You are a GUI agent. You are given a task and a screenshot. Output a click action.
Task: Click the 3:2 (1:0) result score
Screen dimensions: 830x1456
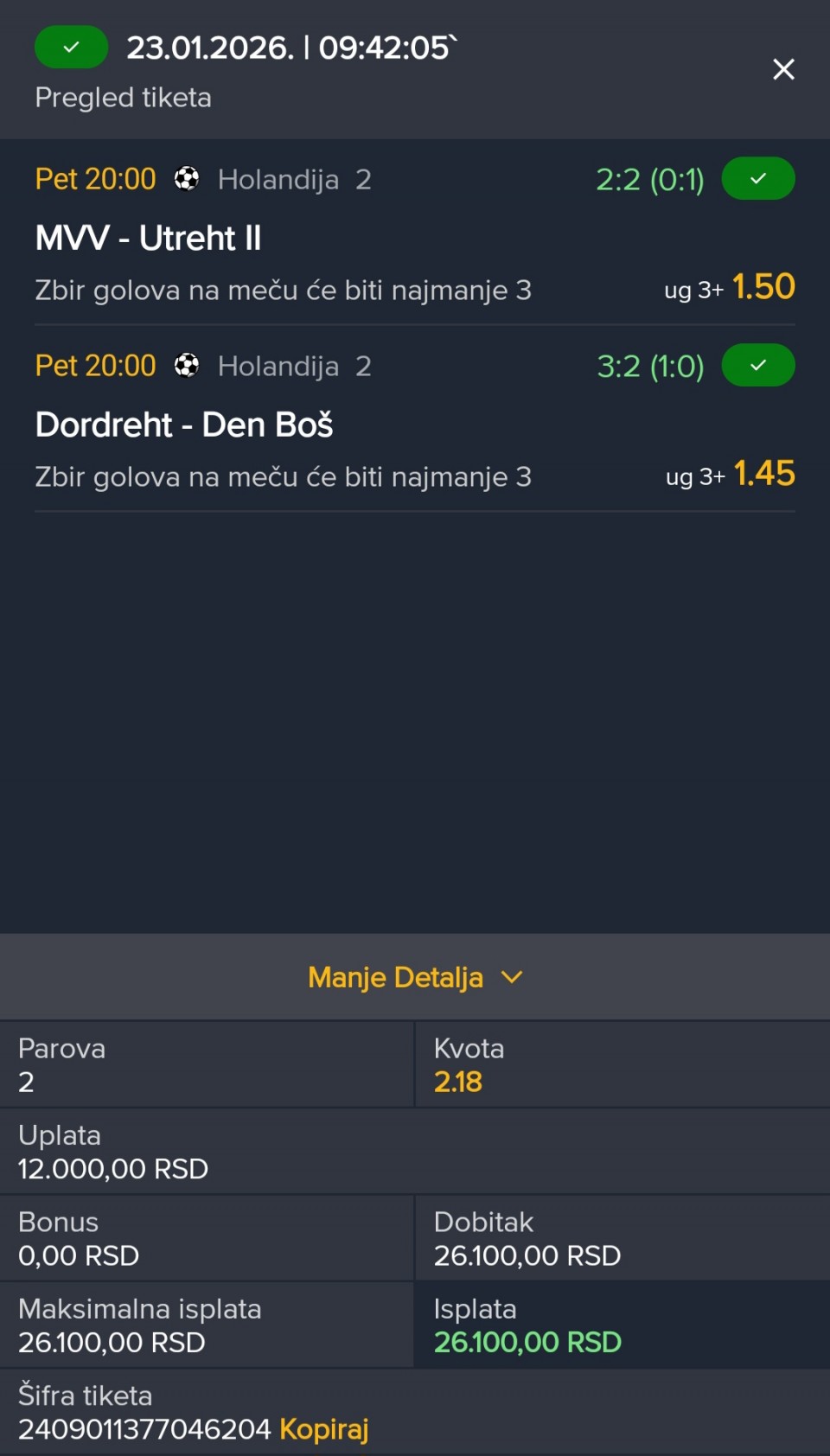click(650, 367)
